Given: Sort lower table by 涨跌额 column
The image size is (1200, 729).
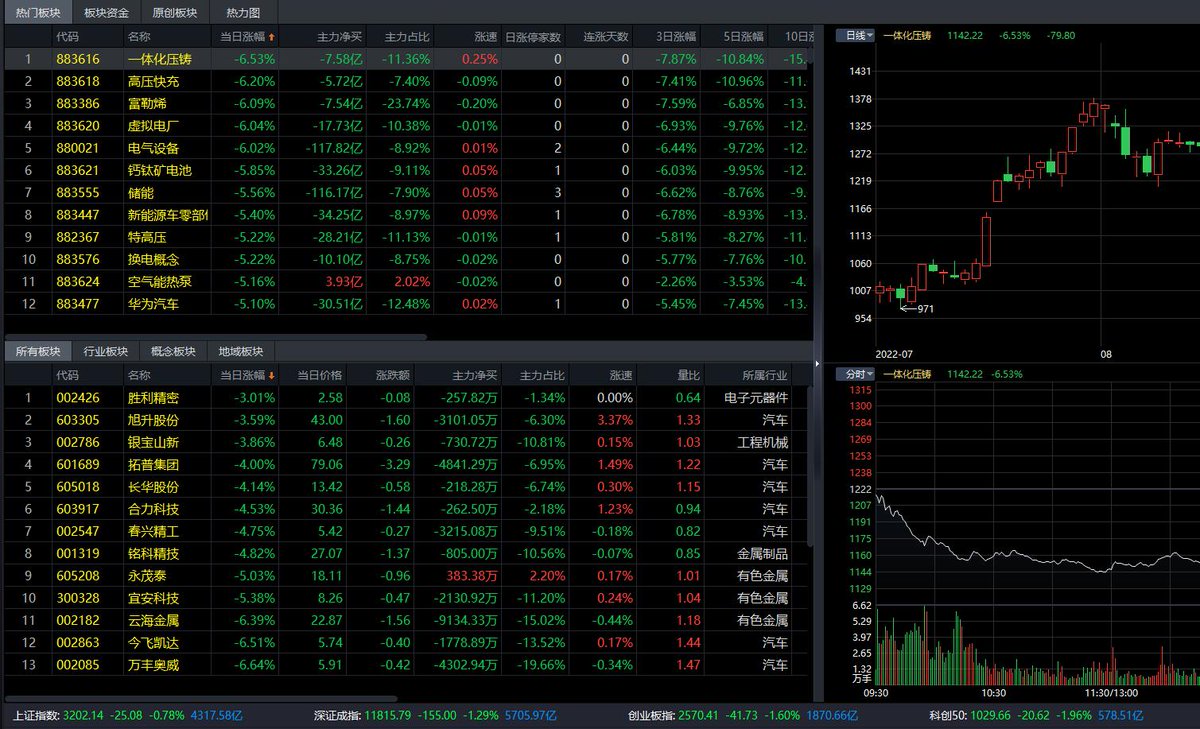Looking at the screenshot, I should click(393, 376).
